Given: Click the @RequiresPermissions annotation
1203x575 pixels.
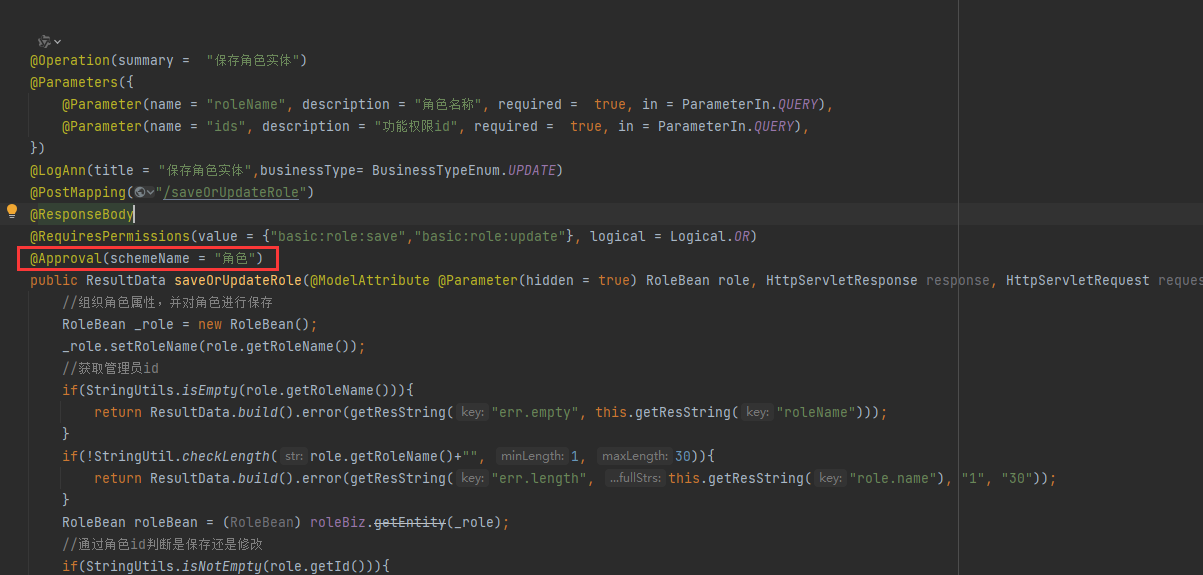Looking at the screenshot, I should click(109, 236).
